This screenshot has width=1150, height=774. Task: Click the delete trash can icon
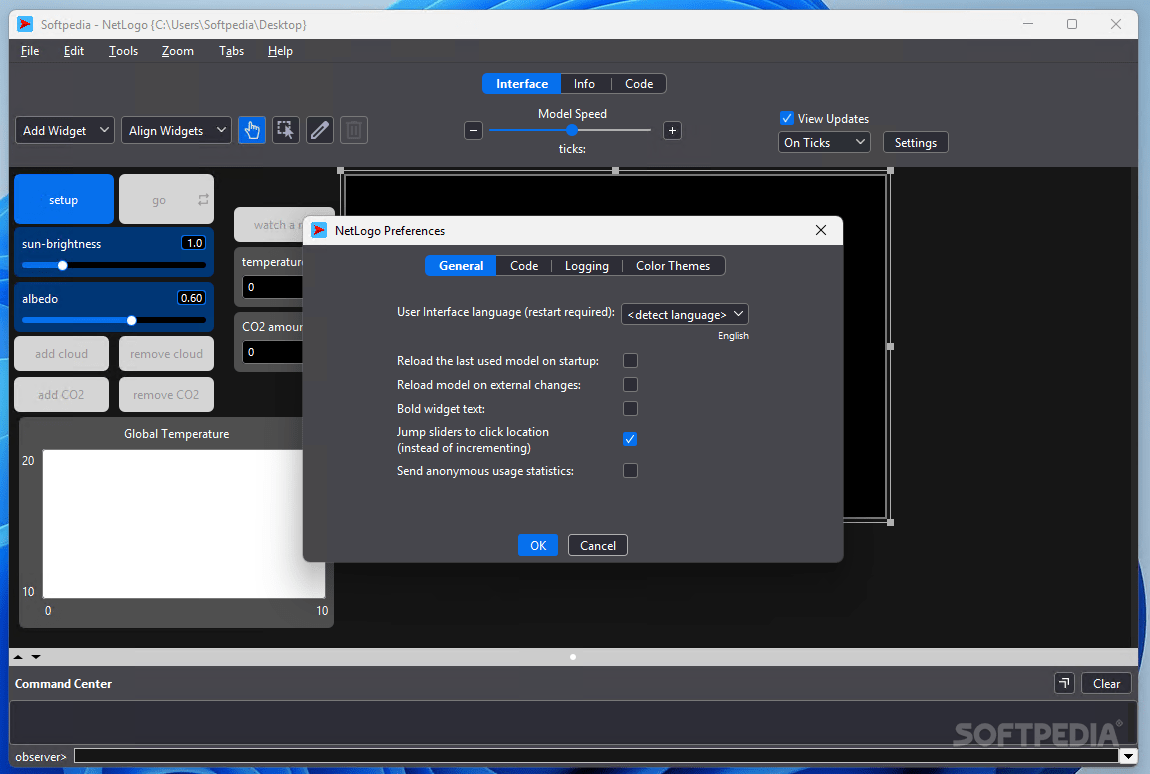click(354, 131)
